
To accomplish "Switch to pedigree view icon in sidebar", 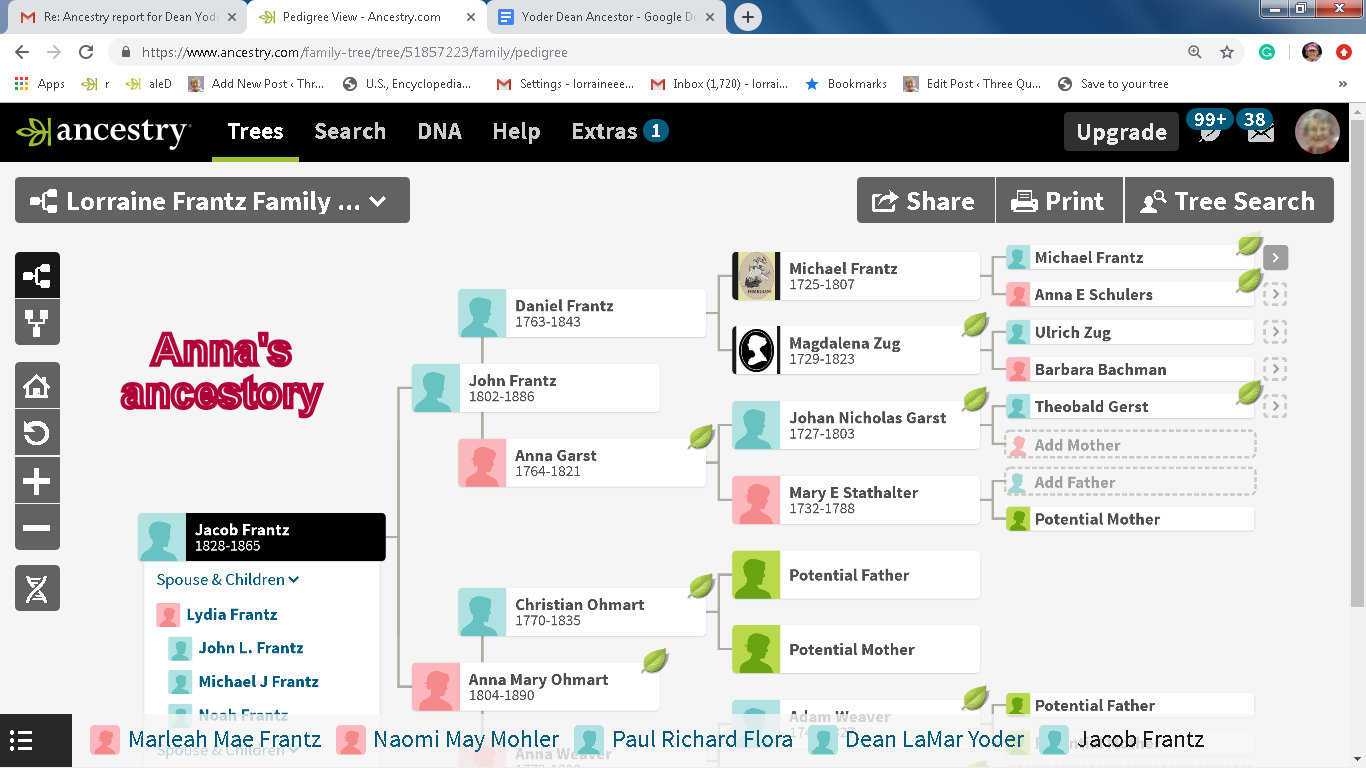I will click(37, 275).
